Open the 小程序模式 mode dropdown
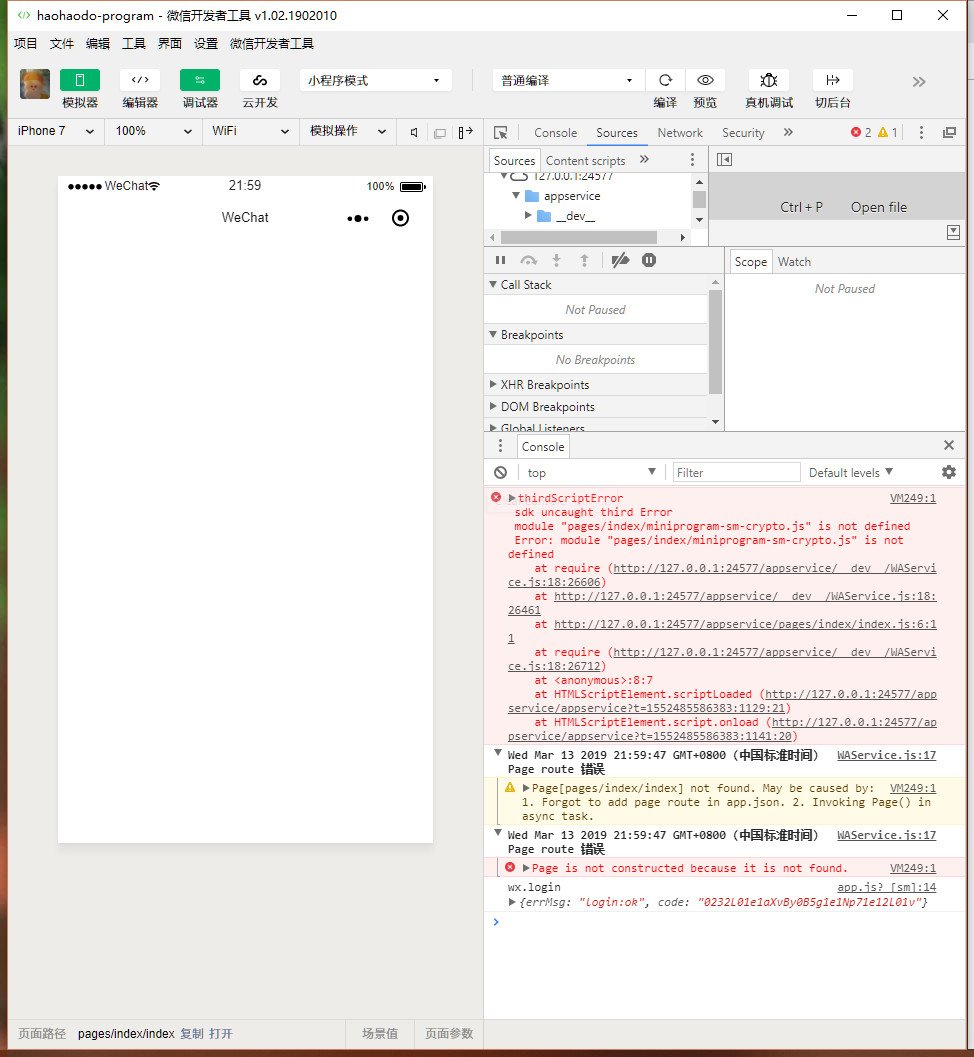The image size is (974, 1057). point(375,80)
